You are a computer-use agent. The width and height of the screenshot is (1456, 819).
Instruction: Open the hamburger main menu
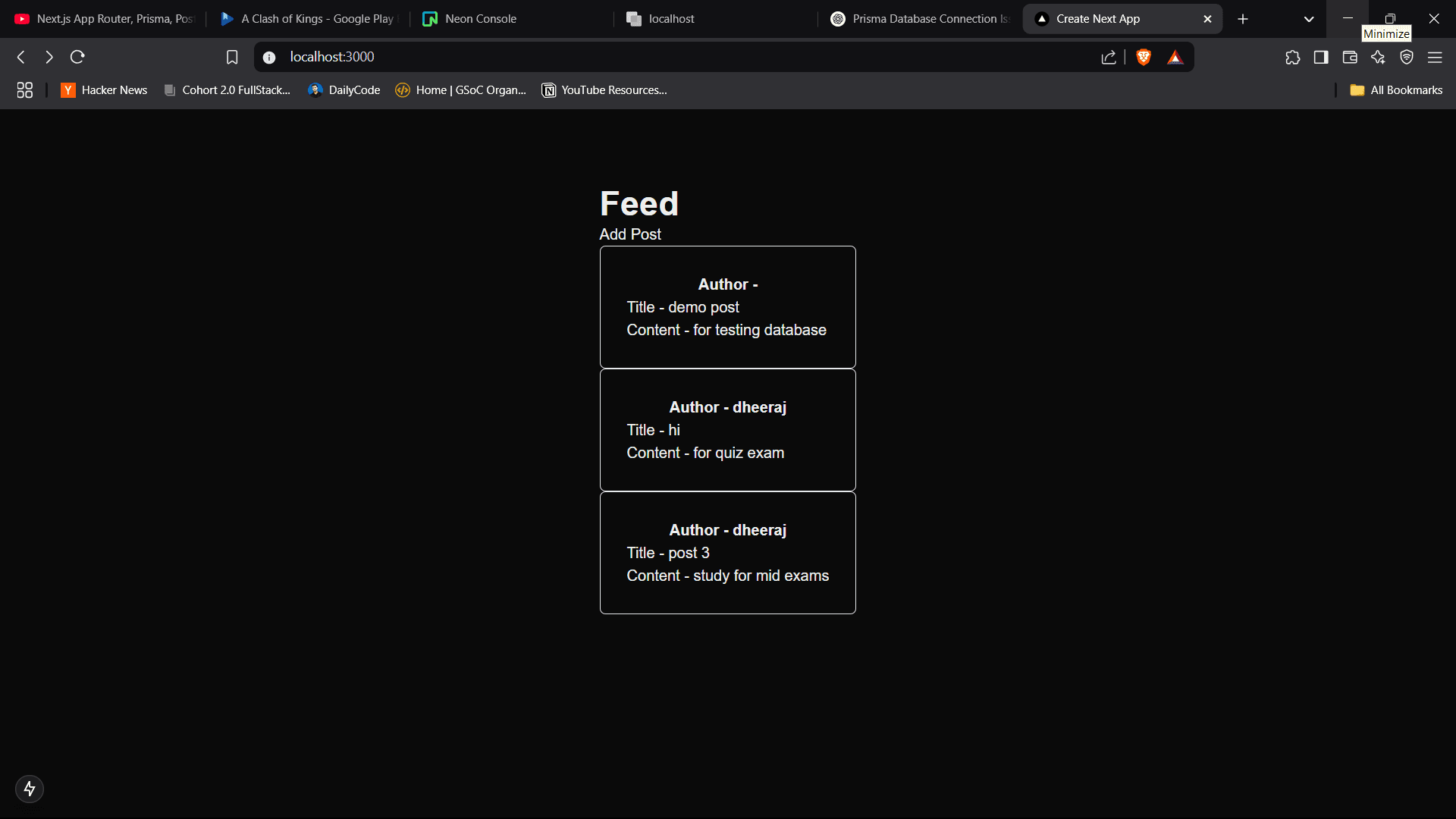click(x=1435, y=57)
